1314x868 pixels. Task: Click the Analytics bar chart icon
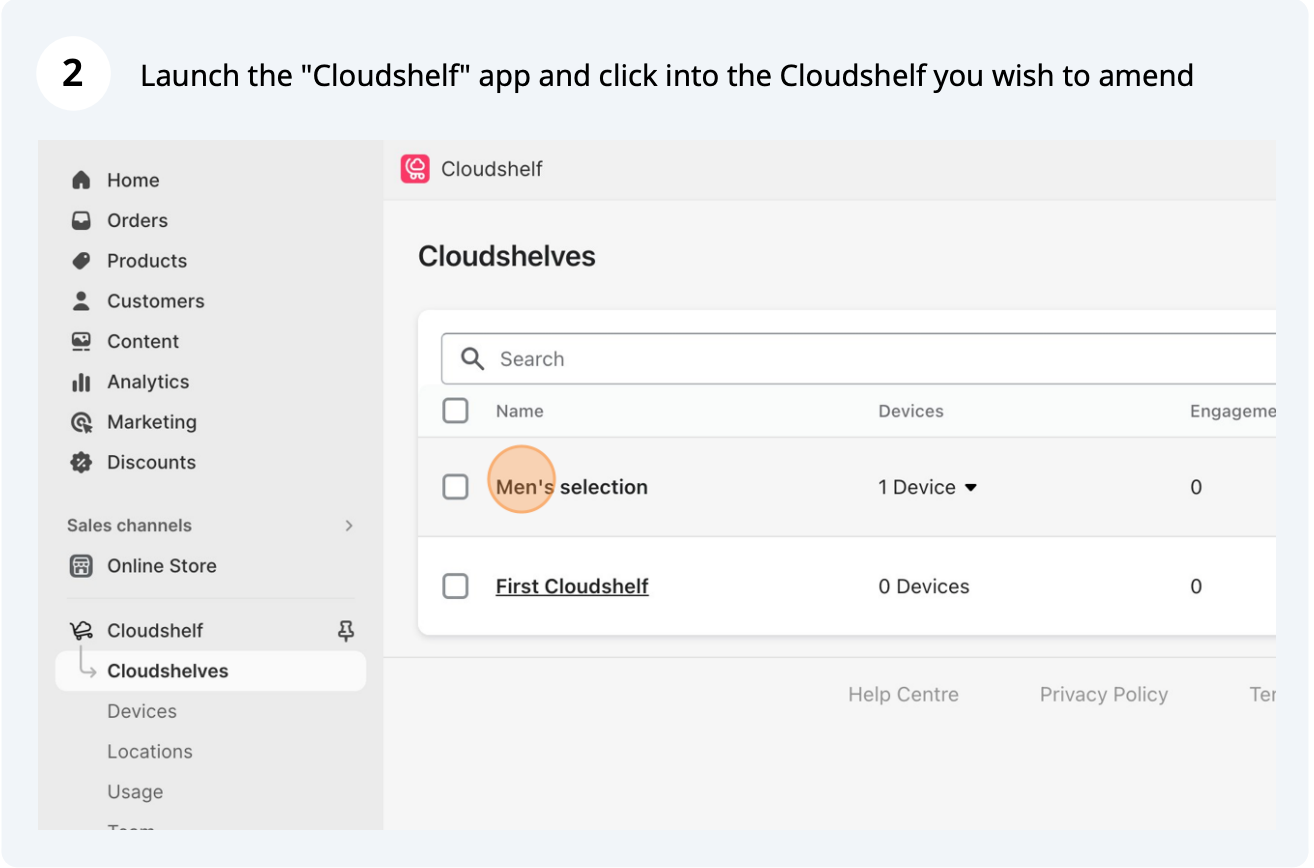[81, 382]
